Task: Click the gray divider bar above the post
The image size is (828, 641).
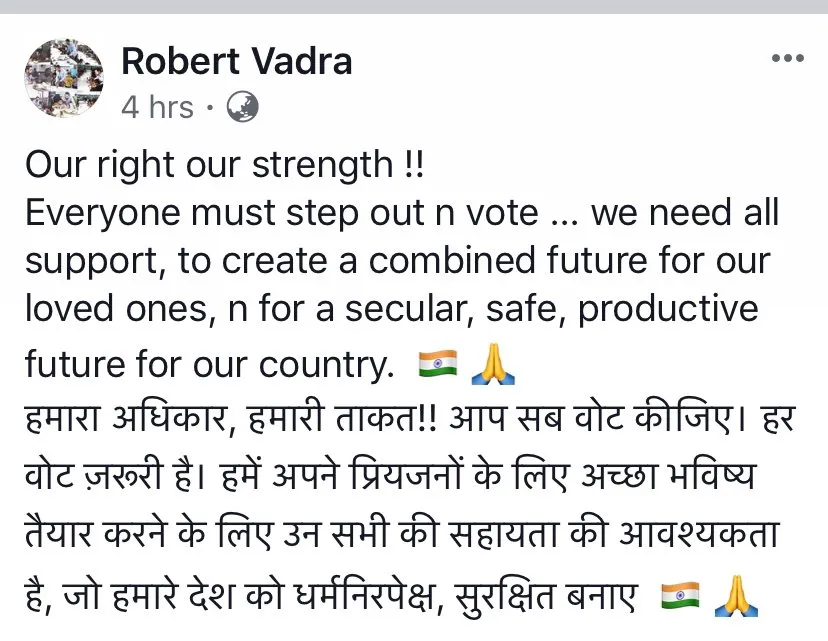Action: (x=414, y=7)
